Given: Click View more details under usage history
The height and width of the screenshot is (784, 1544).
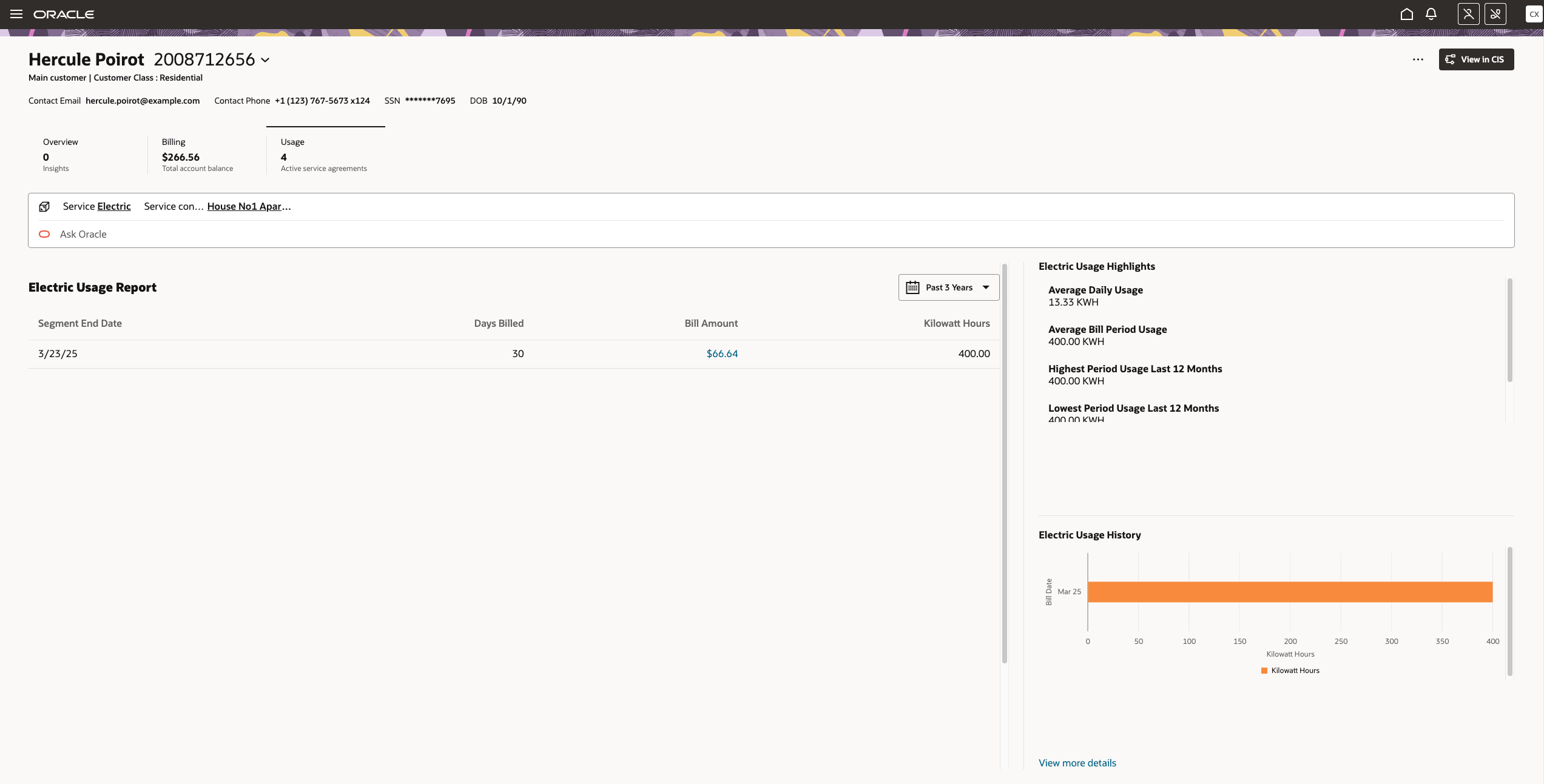Looking at the screenshot, I should (x=1077, y=762).
